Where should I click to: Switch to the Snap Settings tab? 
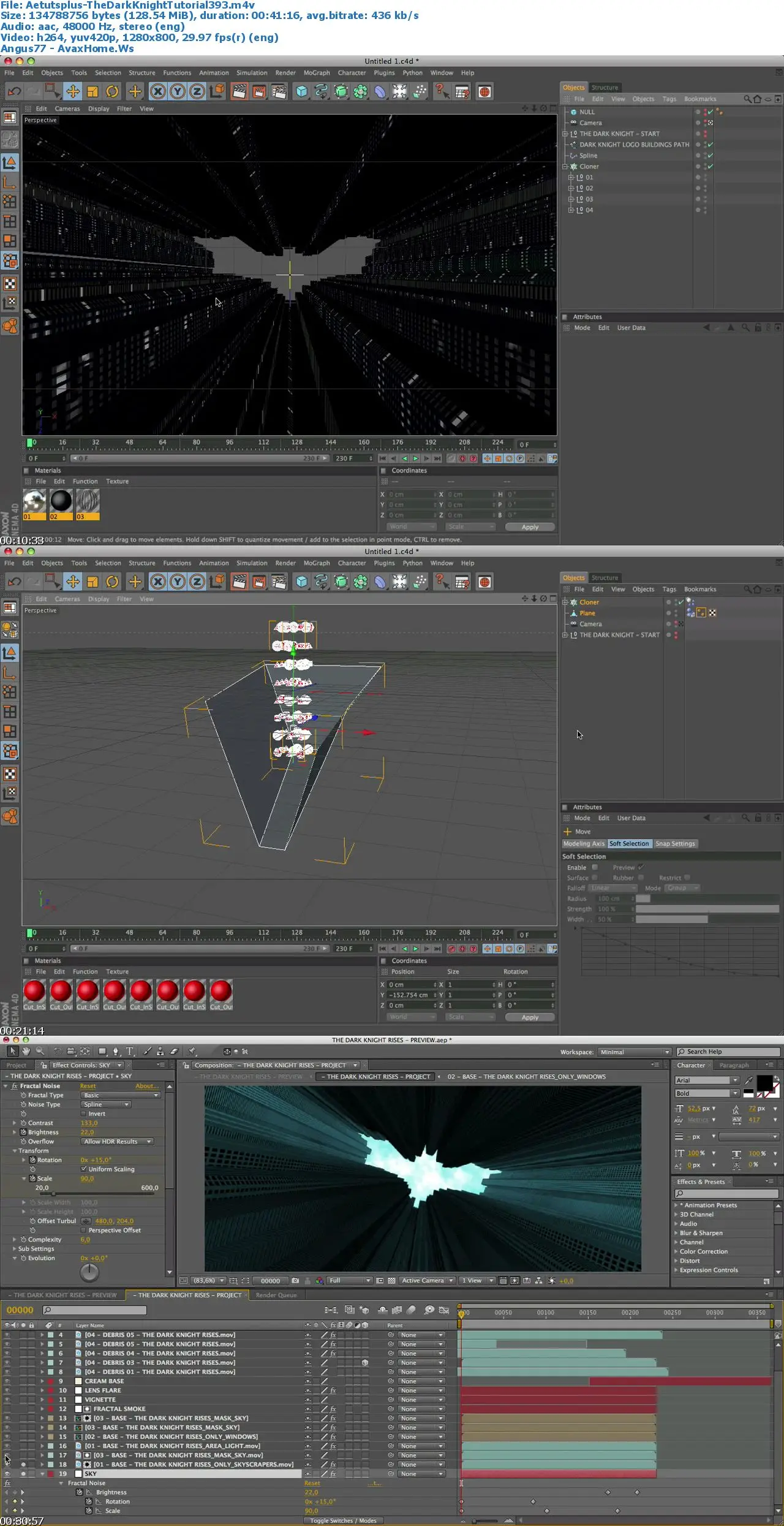click(675, 843)
